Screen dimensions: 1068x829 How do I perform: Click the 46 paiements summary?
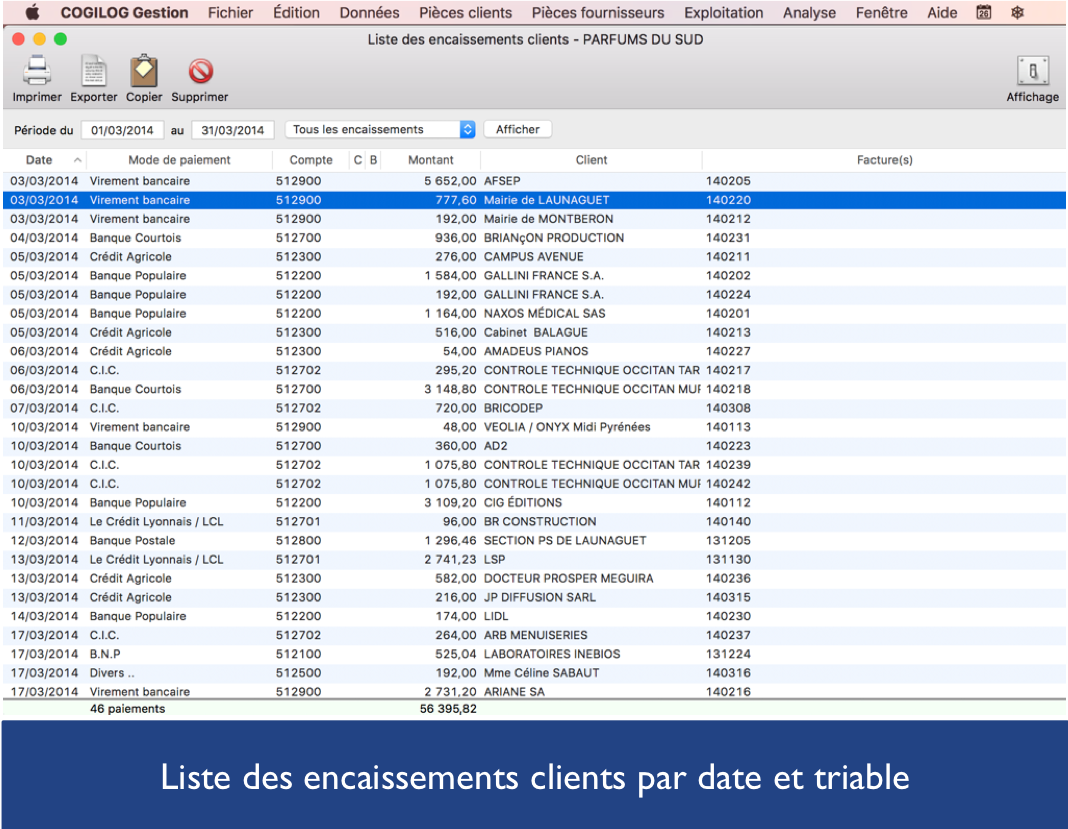[127, 709]
